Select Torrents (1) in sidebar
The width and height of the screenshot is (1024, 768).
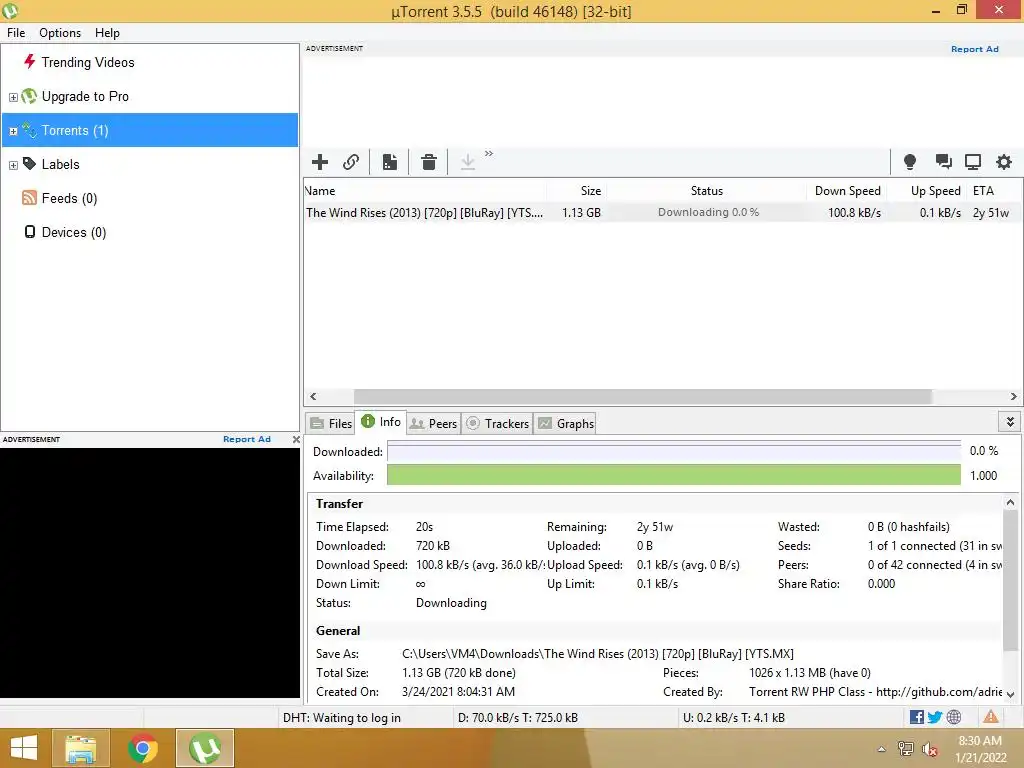[x=150, y=130]
